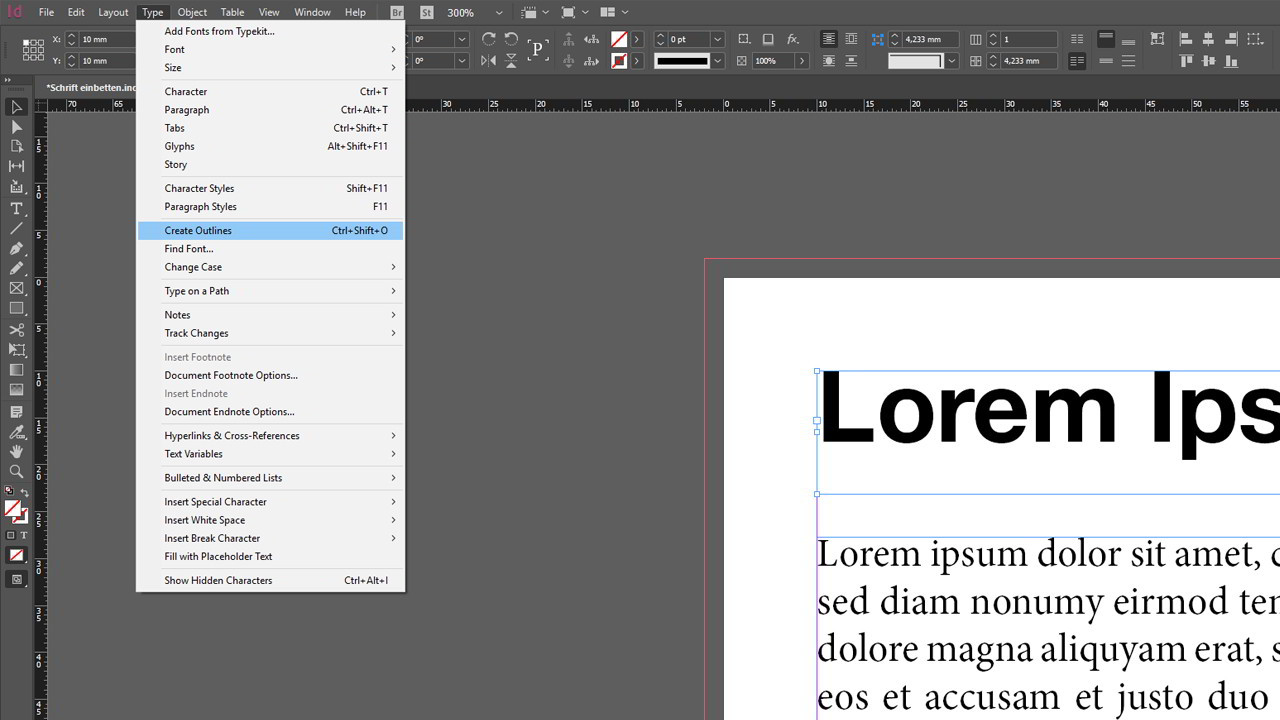
Task: Select the Zoom tool
Action: 16,472
